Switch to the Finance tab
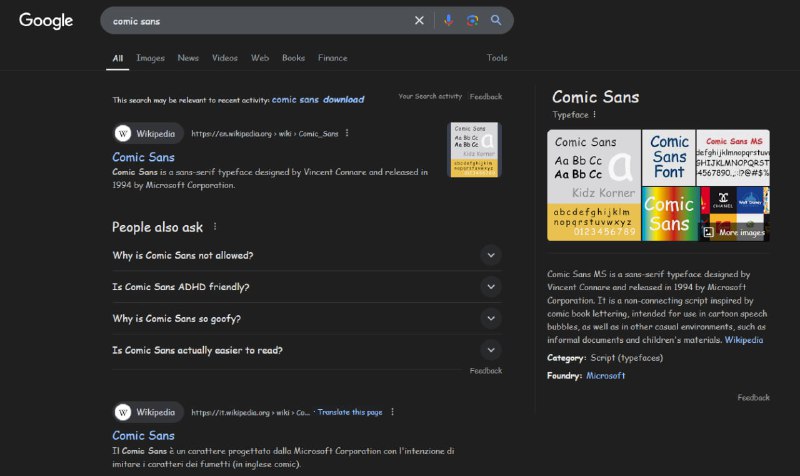The height and width of the screenshot is (476, 800). (x=333, y=58)
